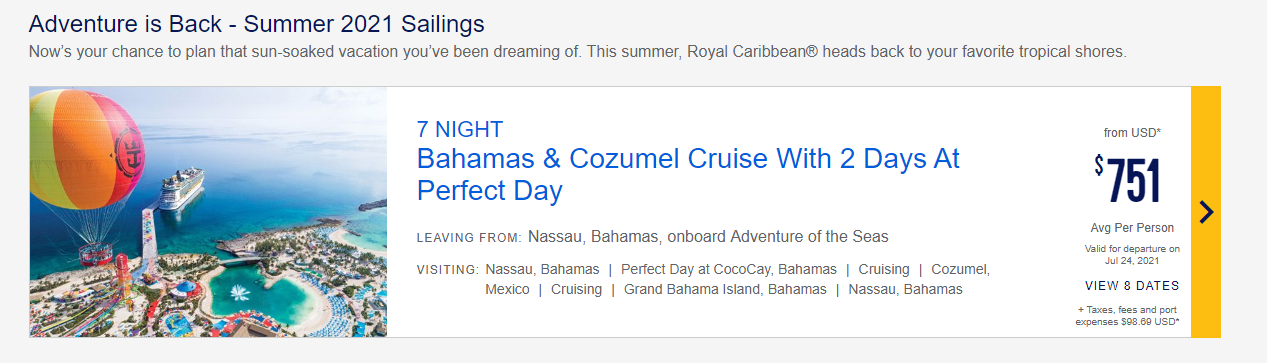1267x363 pixels.
Task: Select the Perfect Day at CocoCay, Bahamas port
Action: click(727, 269)
